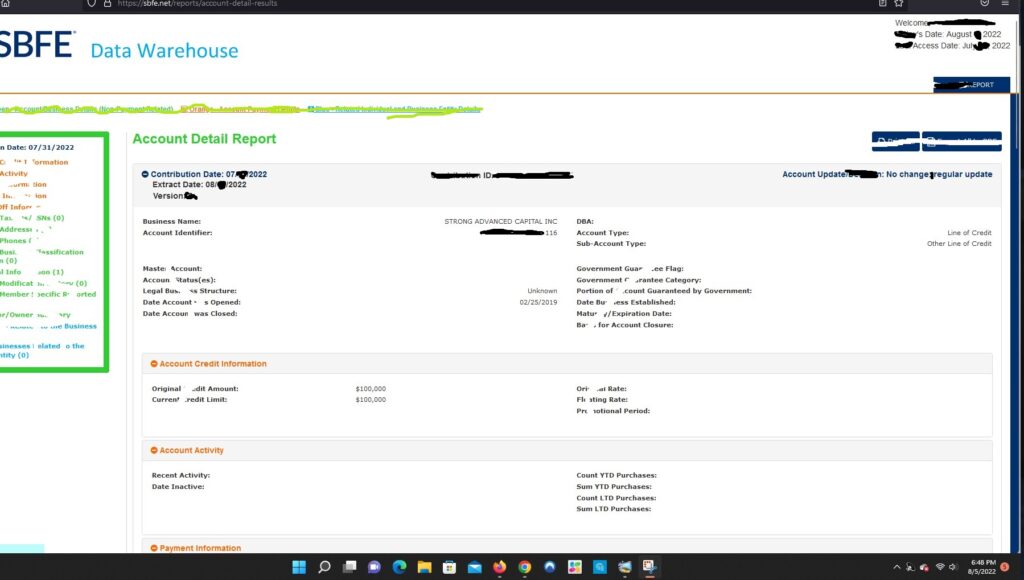Viewport: 1024px width, 580px height.
Task: Toggle the reader view icon in the address bar
Action: 882,3
